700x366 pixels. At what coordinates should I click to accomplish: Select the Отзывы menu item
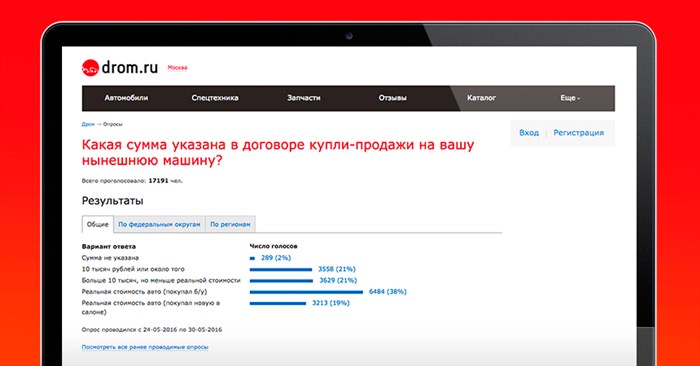coord(392,98)
